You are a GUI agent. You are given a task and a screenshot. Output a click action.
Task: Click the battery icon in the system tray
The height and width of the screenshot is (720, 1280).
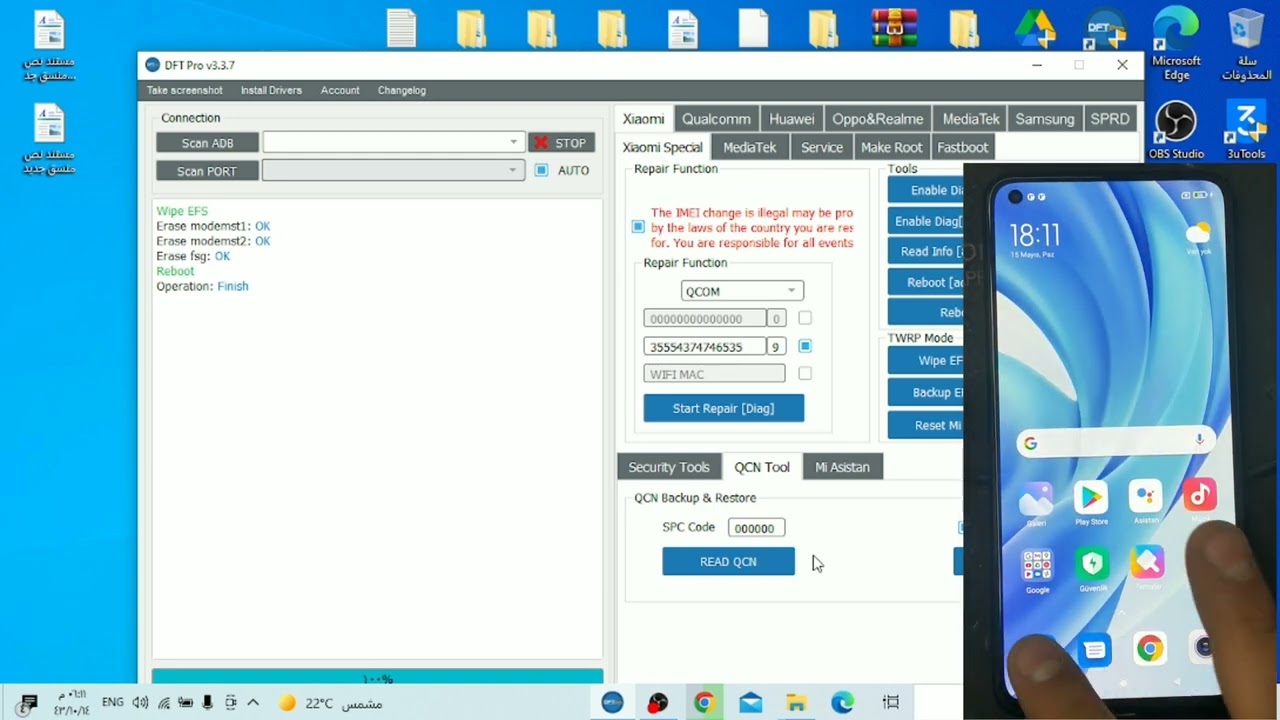[x=185, y=703]
